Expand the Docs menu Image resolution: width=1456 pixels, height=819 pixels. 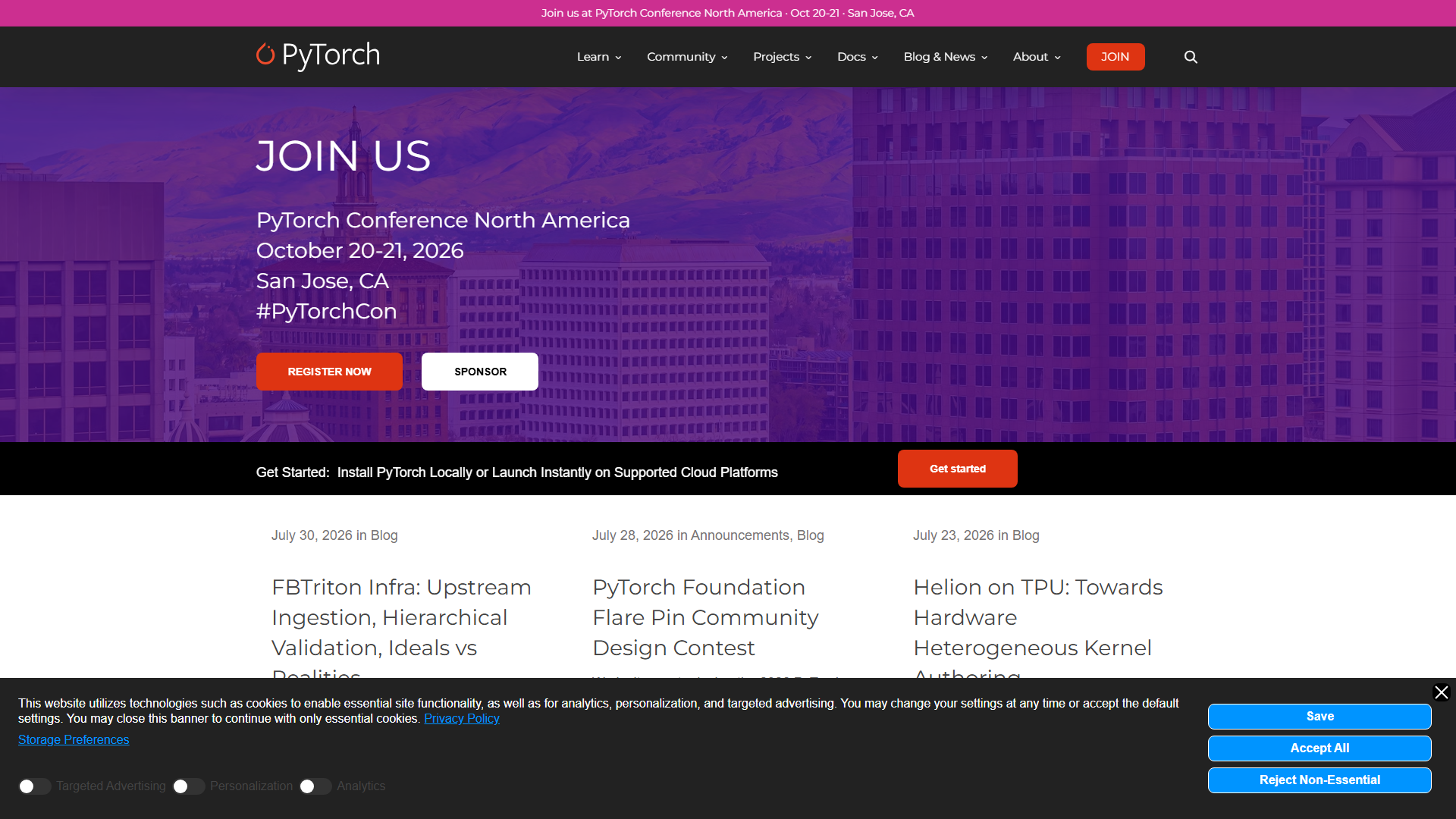[x=857, y=57]
